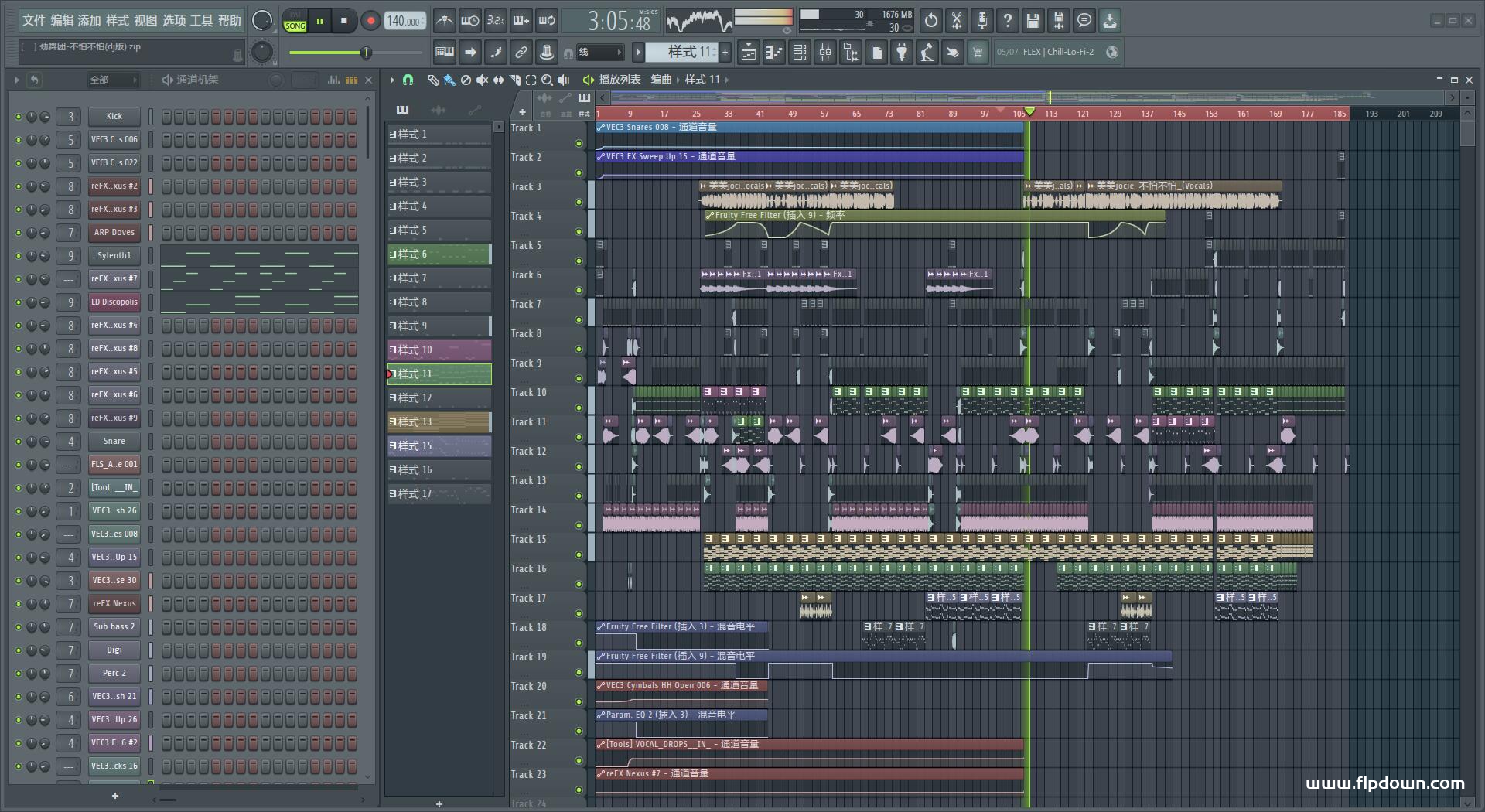Image resolution: width=1485 pixels, height=812 pixels.
Task: Toggle typing keyboard to piano icon
Action: pos(445,53)
